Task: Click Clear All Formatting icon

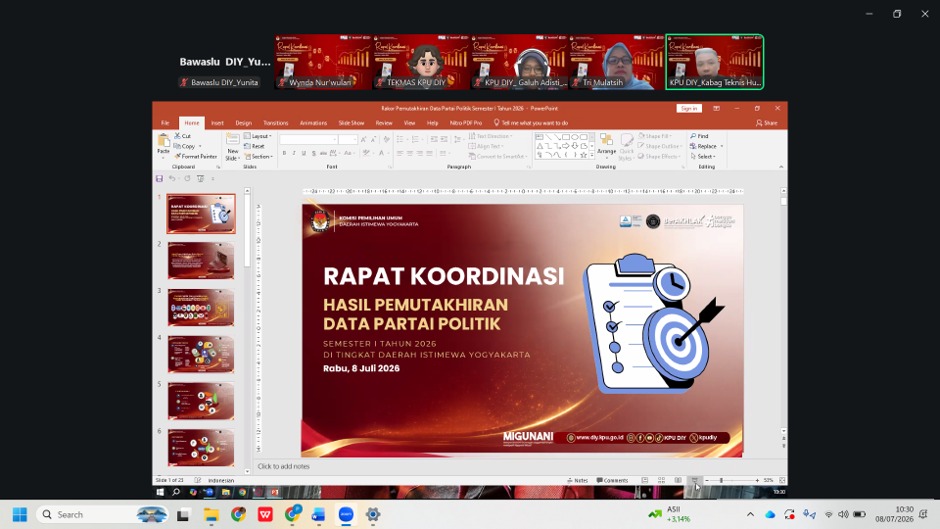Action: 385,139
